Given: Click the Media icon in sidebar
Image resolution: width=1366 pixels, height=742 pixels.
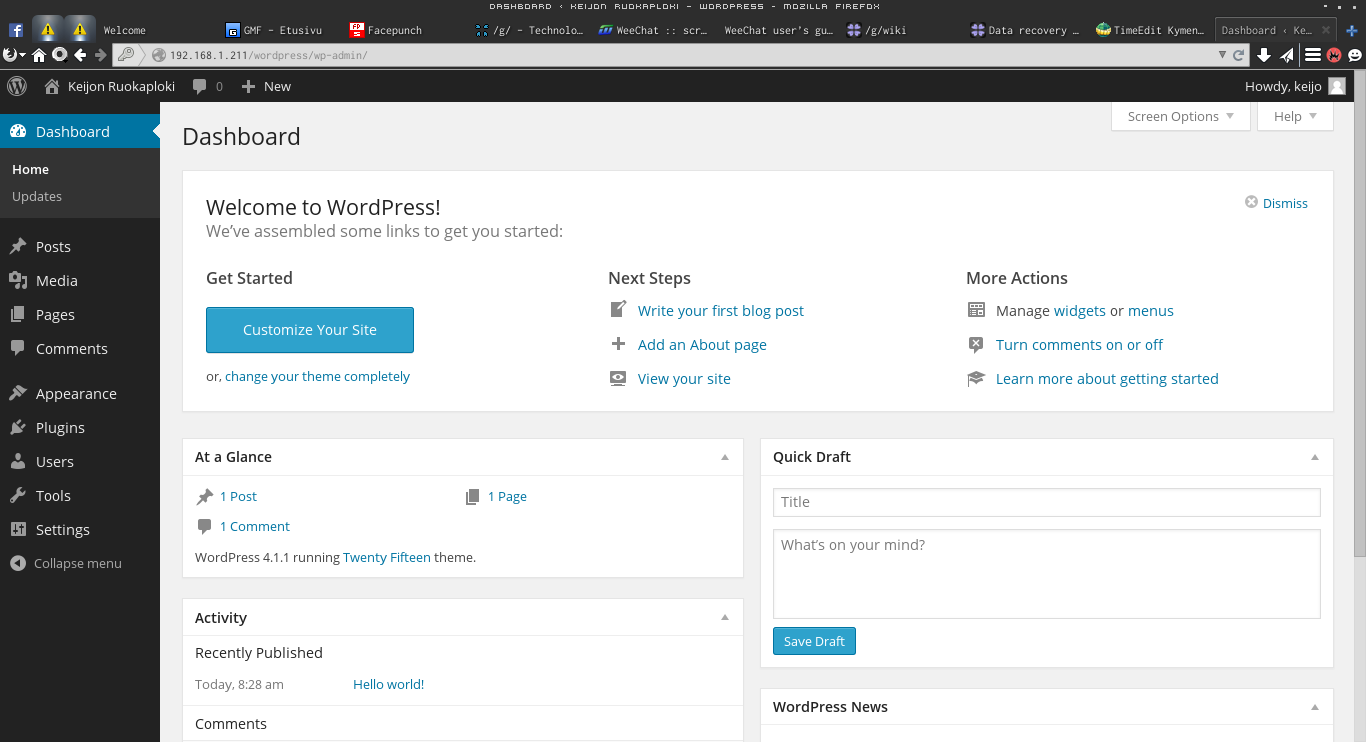Looking at the screenshot, I should coord(18,280).
